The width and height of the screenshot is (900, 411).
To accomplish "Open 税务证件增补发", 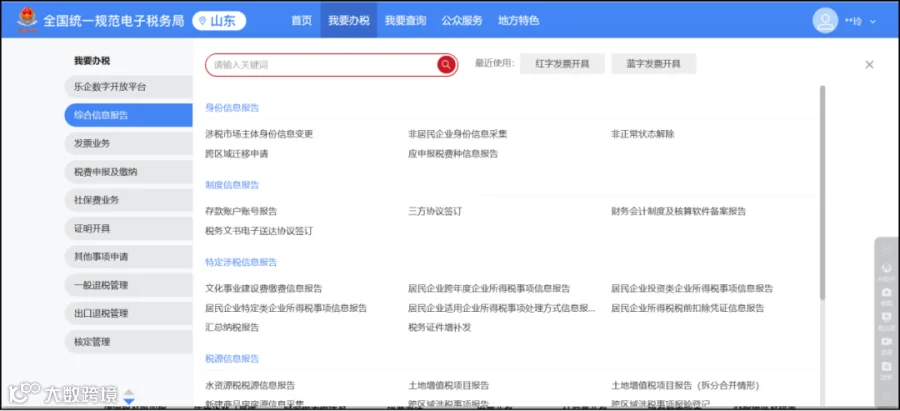I will tap(439, 328).
